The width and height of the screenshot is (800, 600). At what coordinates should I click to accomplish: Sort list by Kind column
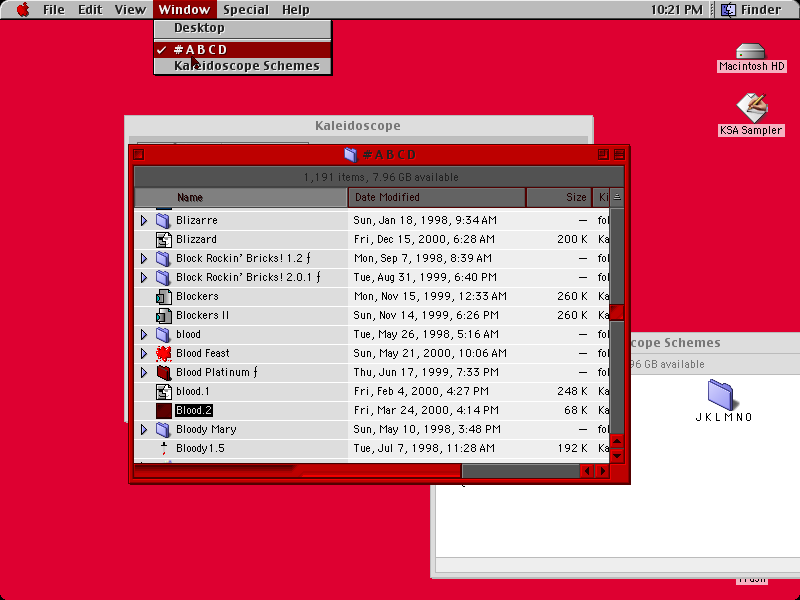[601, 197]
